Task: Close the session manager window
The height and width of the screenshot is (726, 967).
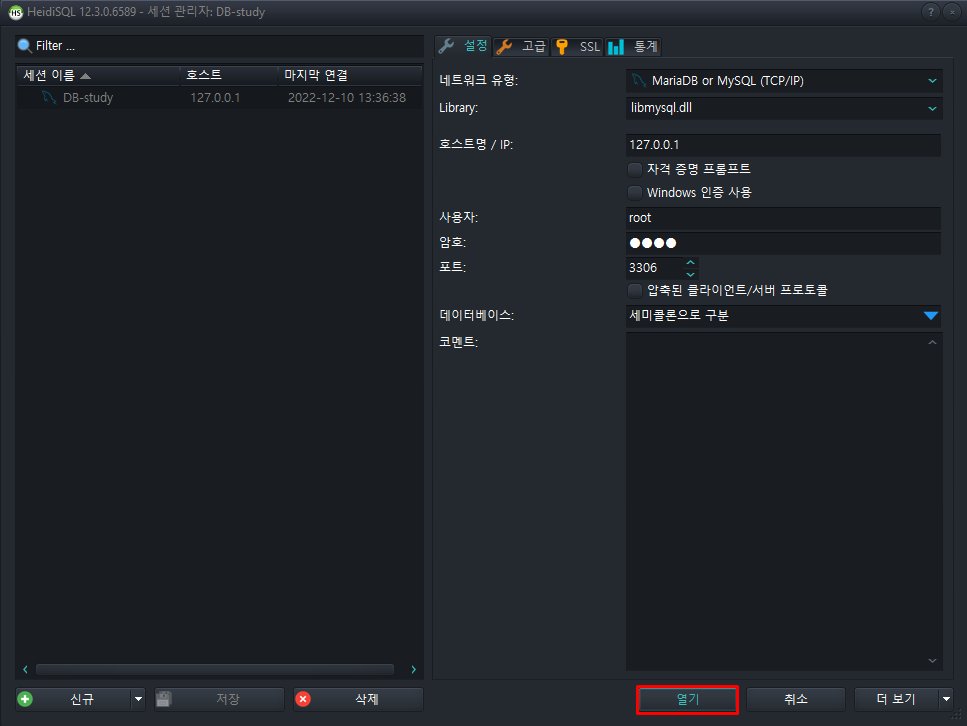Action: 952,12
